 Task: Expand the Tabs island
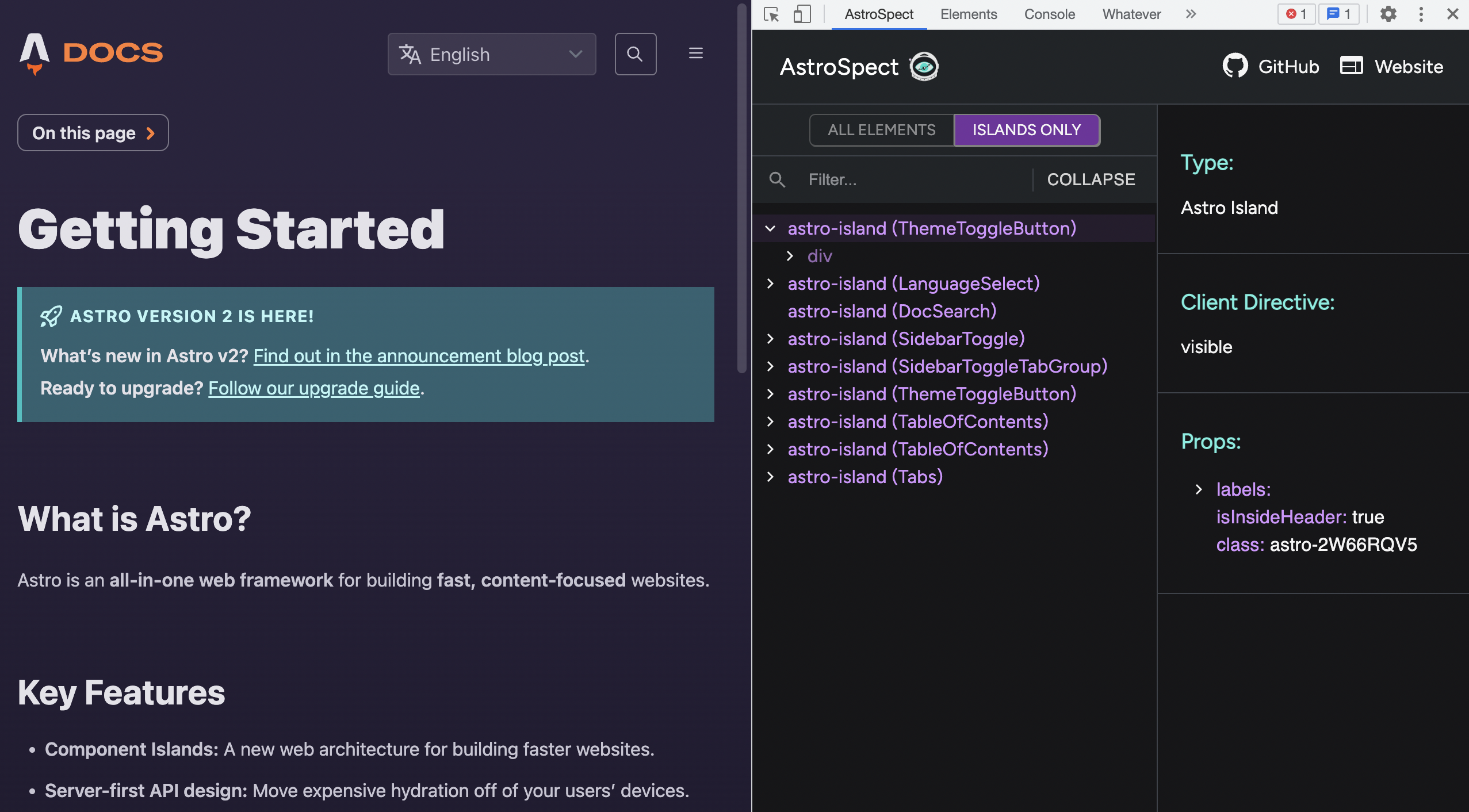[770, 477]
